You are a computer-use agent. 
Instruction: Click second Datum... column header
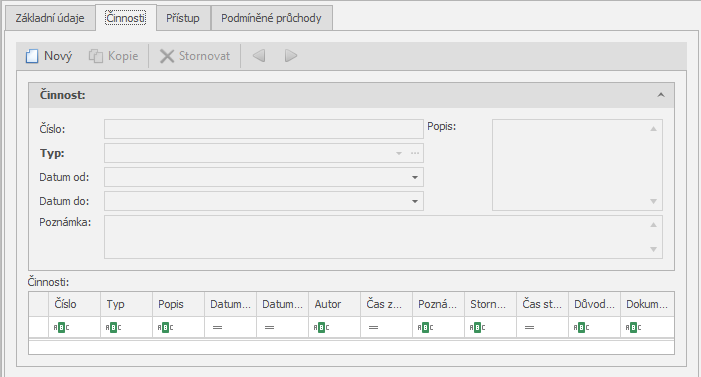(283, 304)
